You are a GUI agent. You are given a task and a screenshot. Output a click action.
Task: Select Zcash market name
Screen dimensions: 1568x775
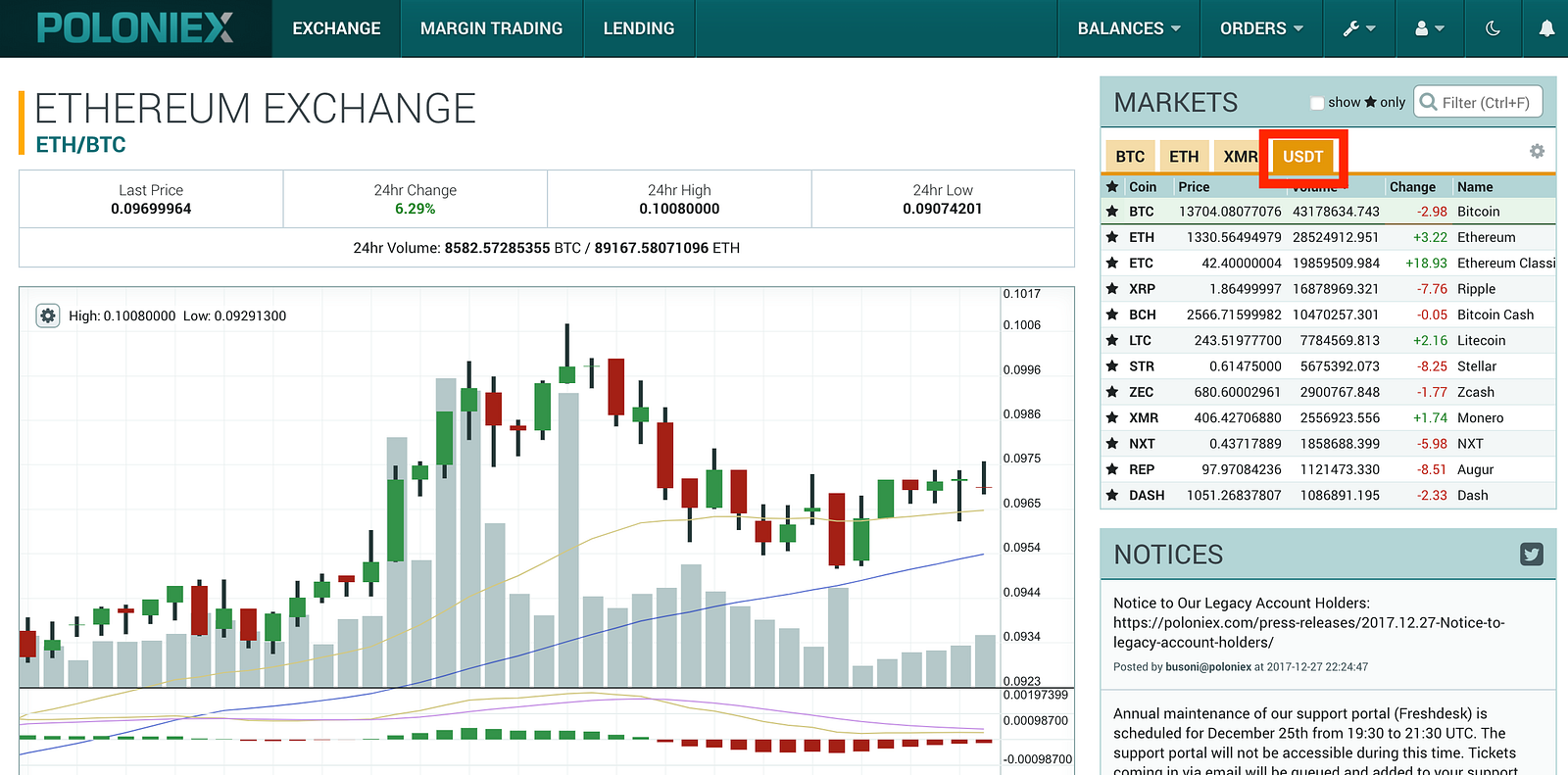tap(1476, 392)
